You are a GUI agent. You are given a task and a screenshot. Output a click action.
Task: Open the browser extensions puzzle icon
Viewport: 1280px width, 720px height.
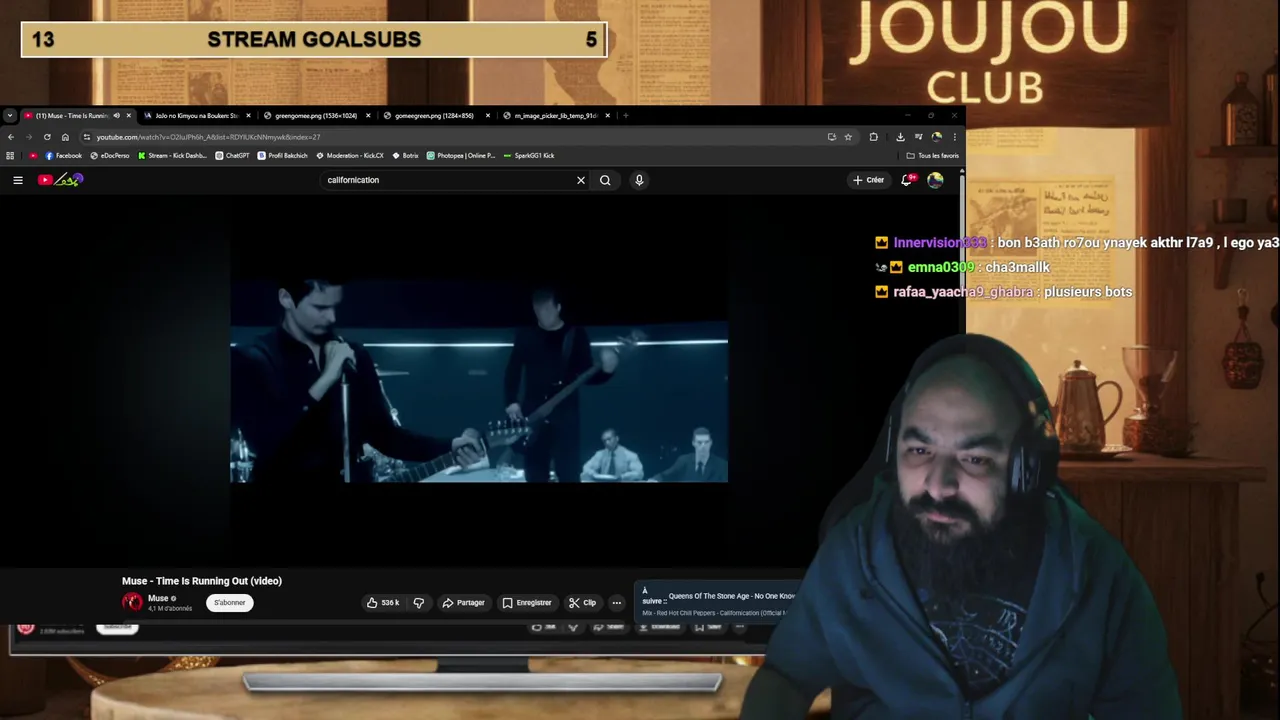tap(873, 137)
